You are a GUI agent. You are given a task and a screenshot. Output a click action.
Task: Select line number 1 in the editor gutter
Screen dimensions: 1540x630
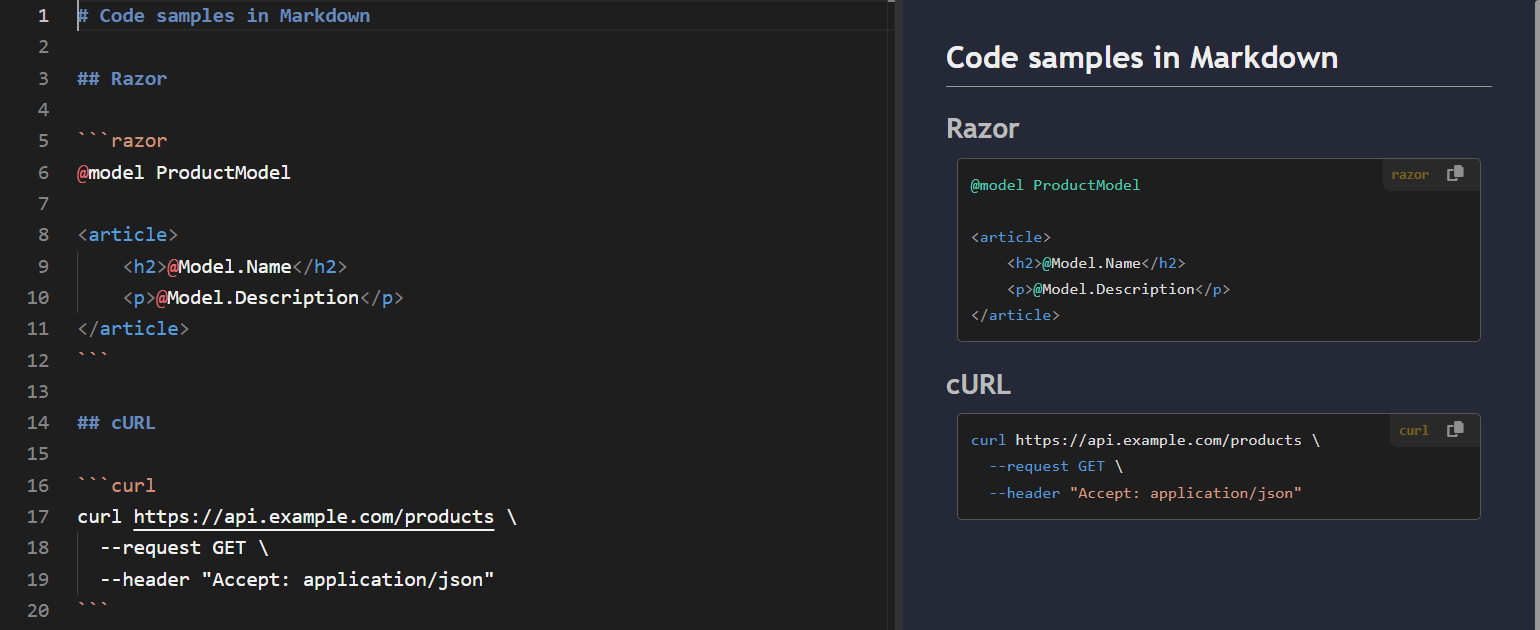point(43,16)
